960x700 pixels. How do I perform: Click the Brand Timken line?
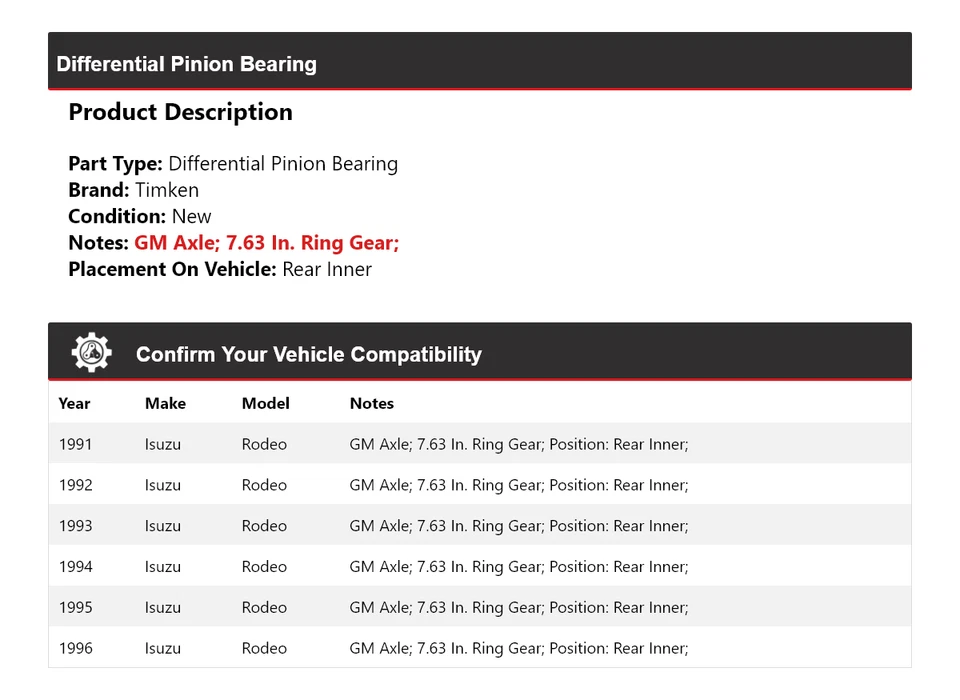pyautogui.click(x=133, y=190)
